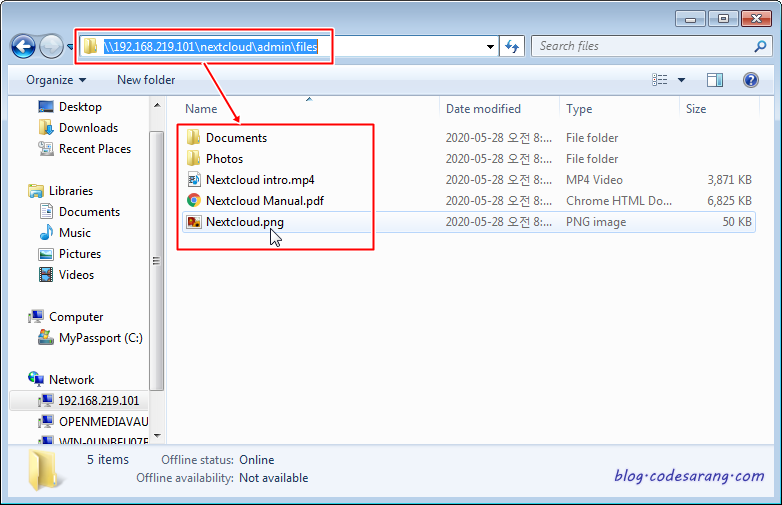This screenshot has width=782, height=505.
Task: Click the 6,825 KB size cell
Action: tap(729, 201)
